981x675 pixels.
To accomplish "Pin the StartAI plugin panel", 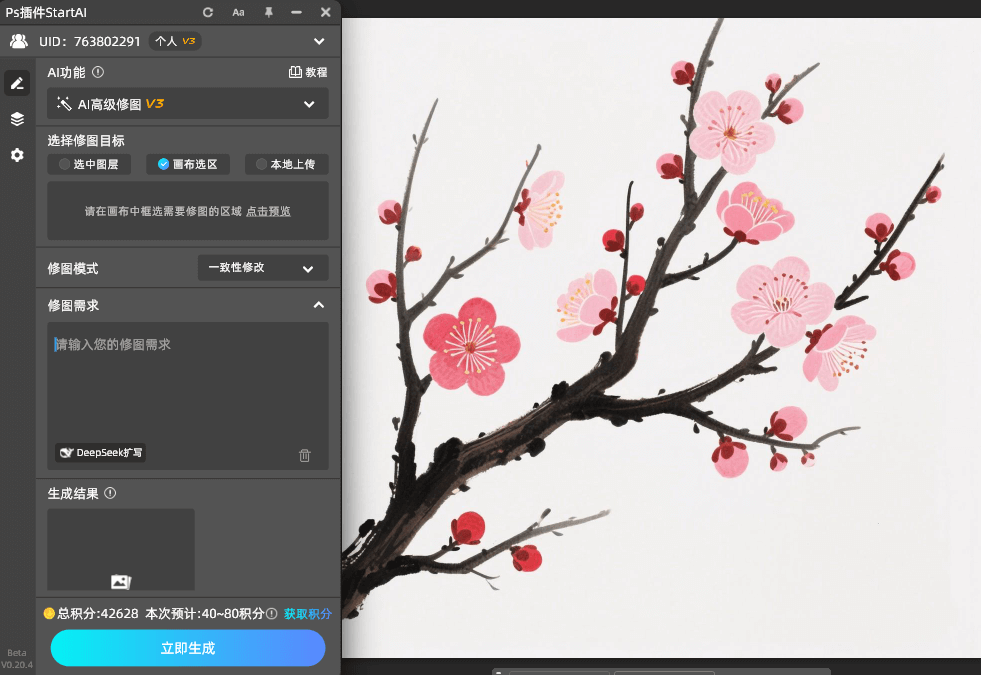I will coord(268,12).
